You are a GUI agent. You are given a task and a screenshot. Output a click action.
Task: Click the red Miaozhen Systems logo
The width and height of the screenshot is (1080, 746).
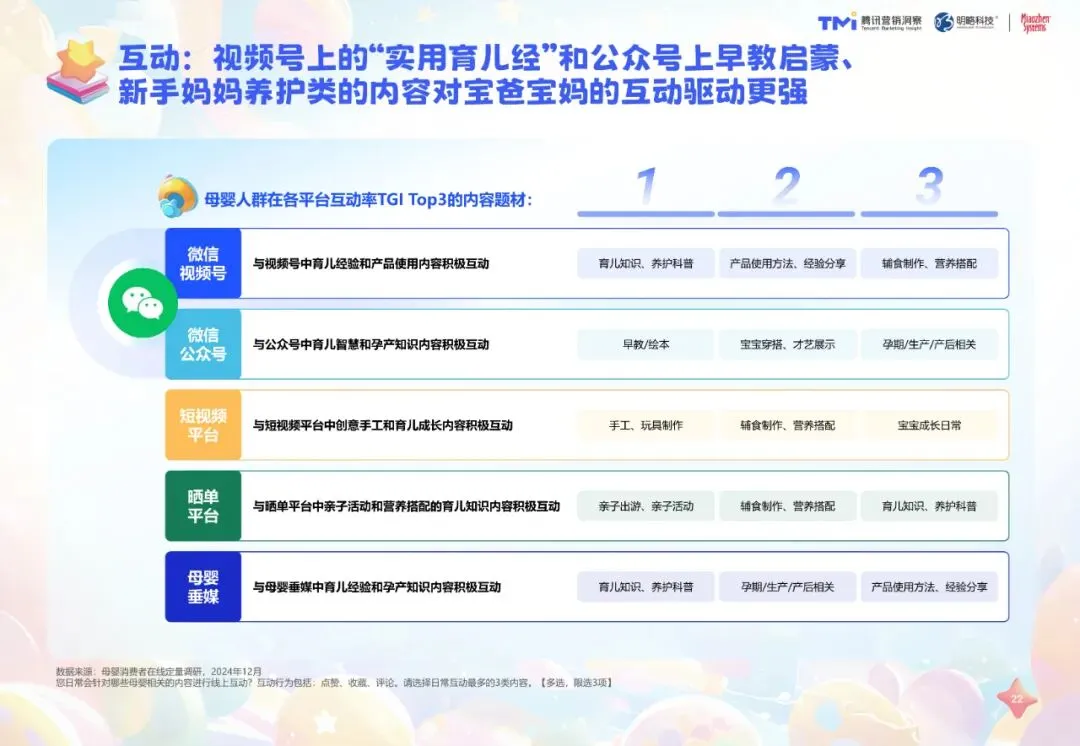click(x=1035, y=23)
